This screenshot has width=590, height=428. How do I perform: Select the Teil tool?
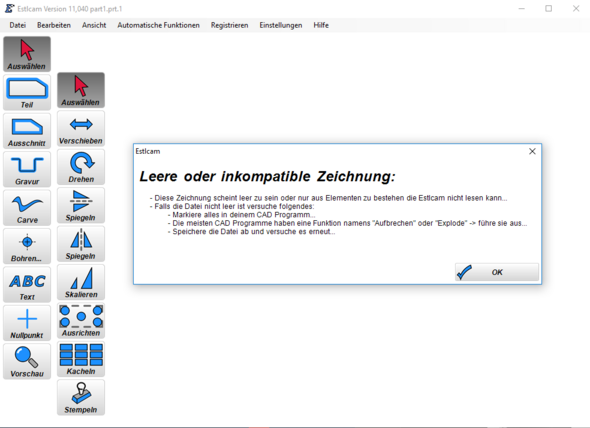pyautogui.click(x=27, y=93)
